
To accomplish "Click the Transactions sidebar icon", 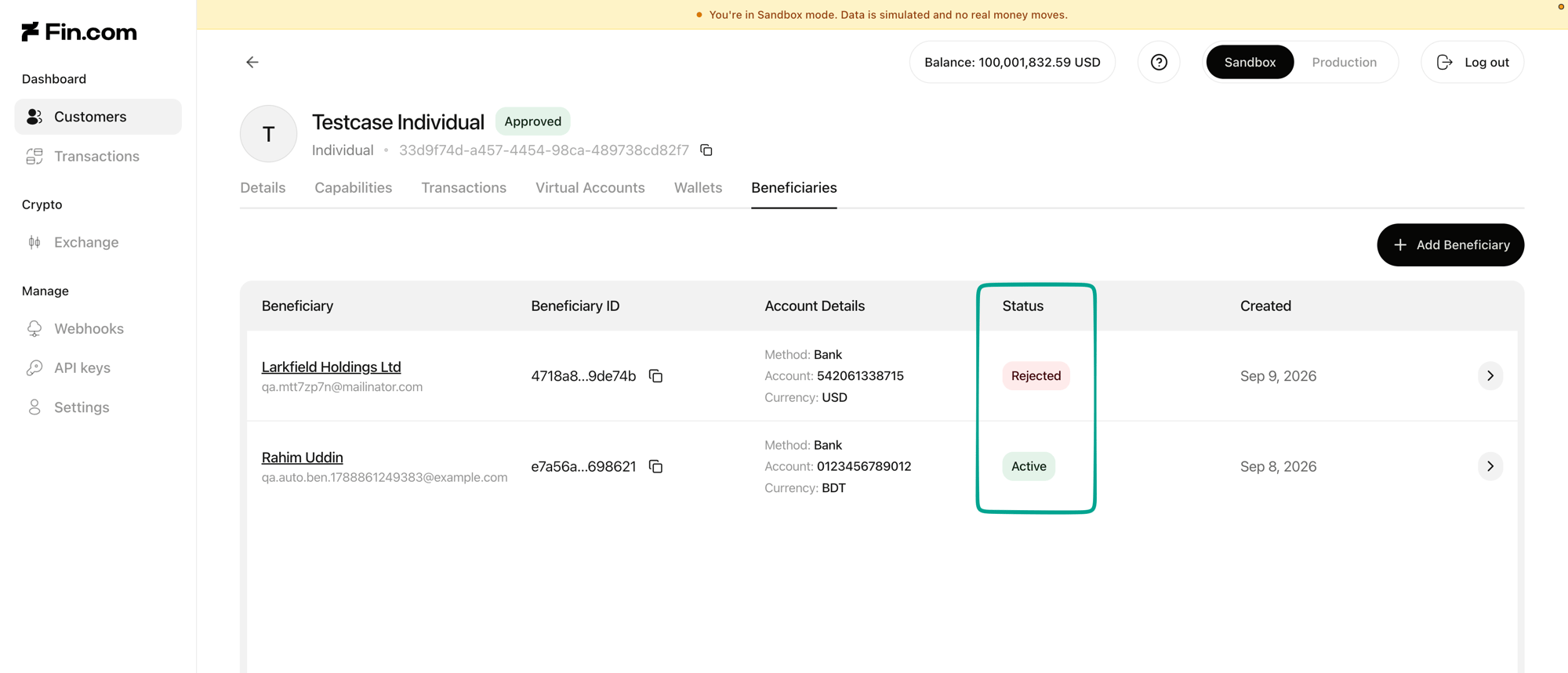I will 34,157.
